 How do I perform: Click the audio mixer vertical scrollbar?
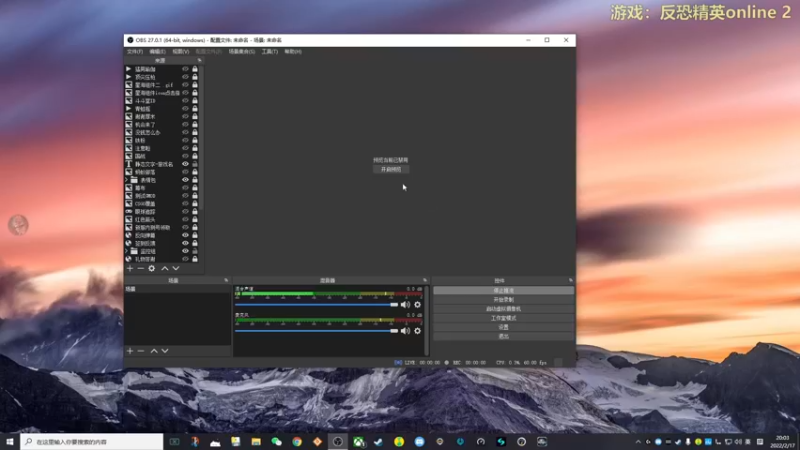[x=427, y=320]
